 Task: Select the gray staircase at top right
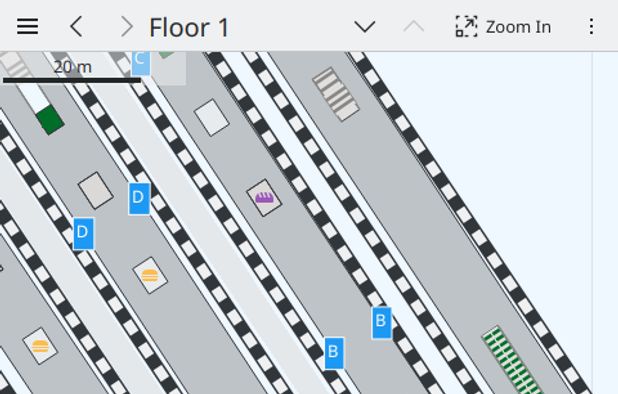[336, 95]
